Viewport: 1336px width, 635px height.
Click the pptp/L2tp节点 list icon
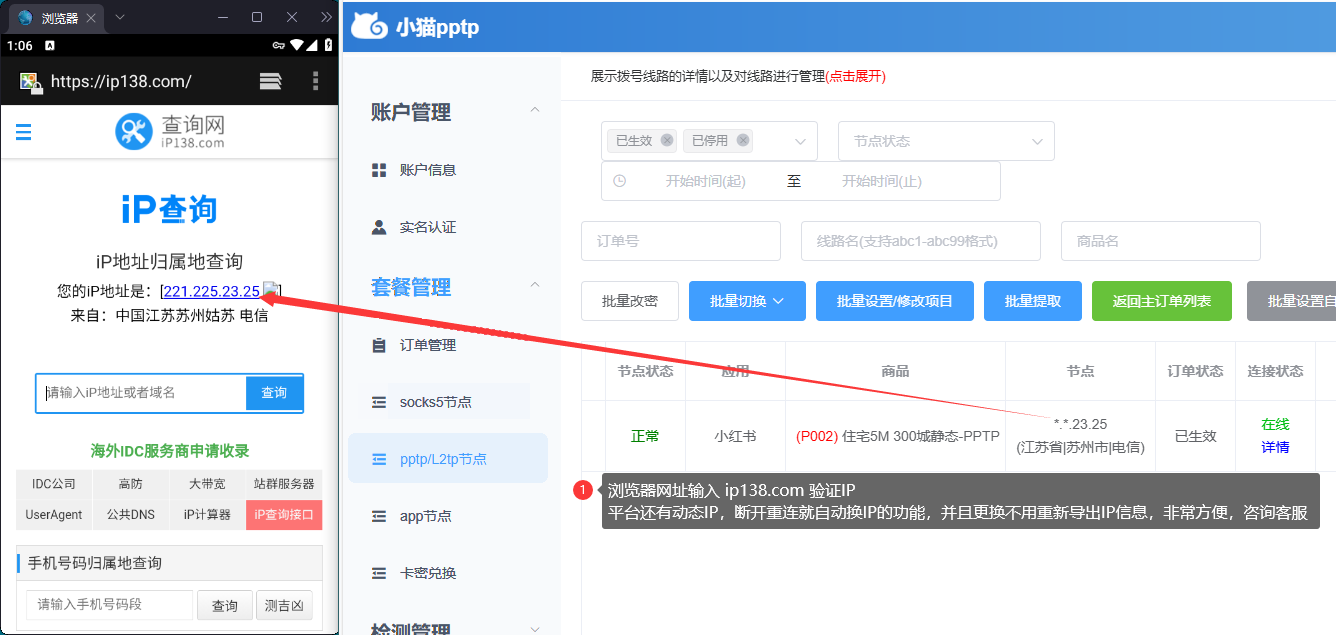coord(379,459)
